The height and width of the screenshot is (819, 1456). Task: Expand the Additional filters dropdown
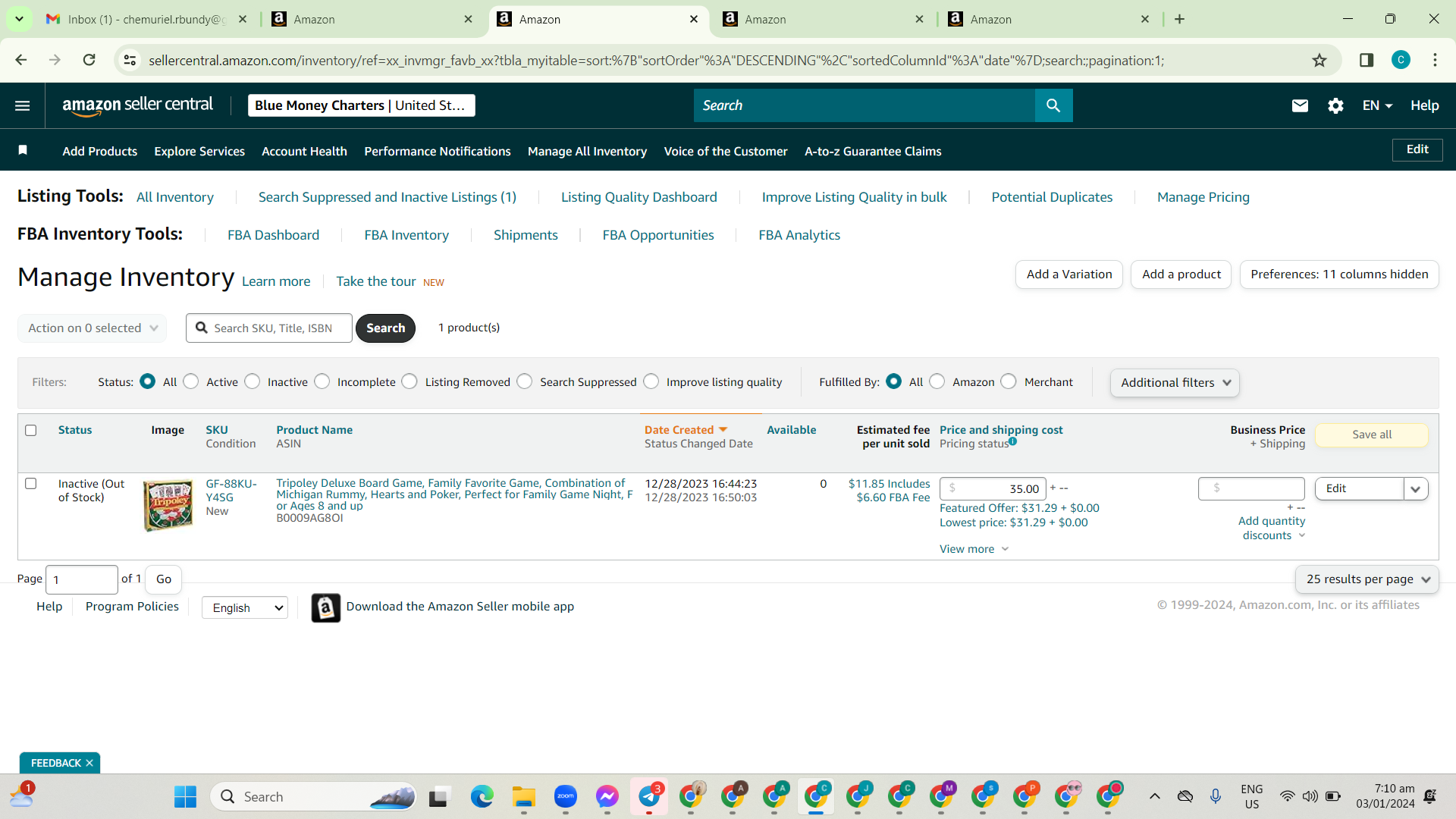click(1175, 383)
